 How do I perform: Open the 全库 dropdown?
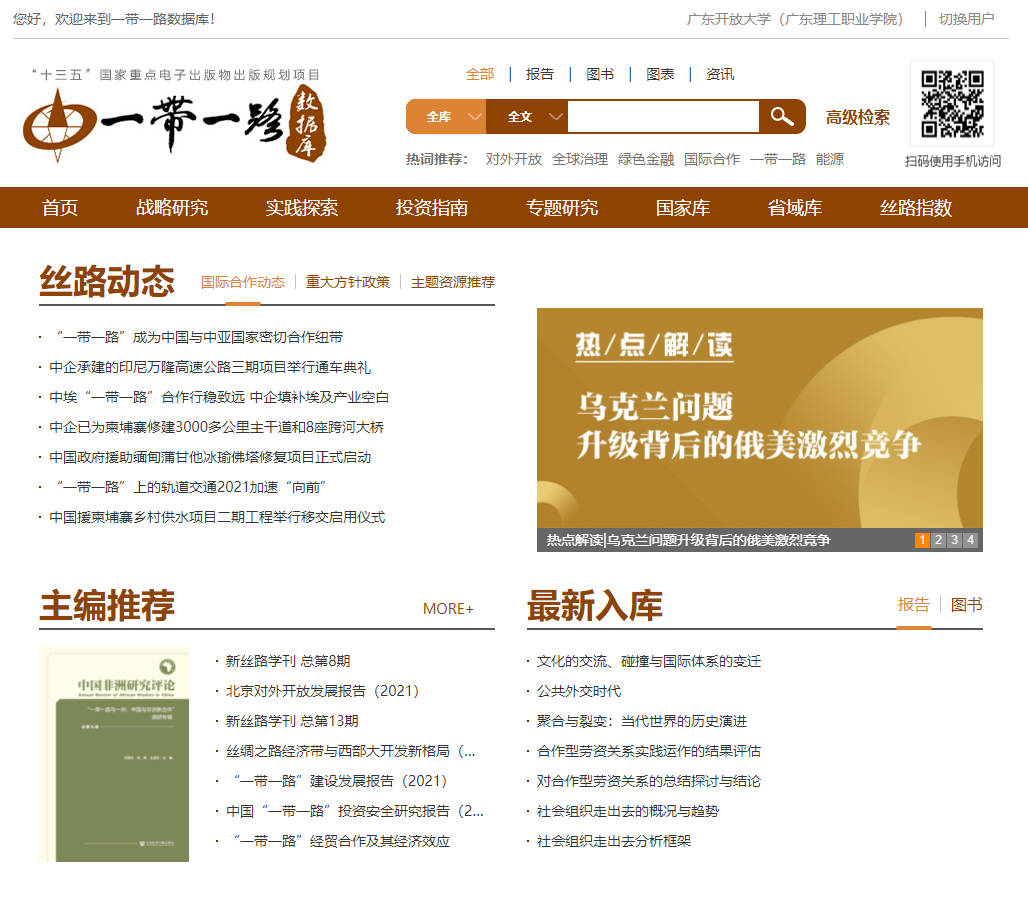(446, 117)
